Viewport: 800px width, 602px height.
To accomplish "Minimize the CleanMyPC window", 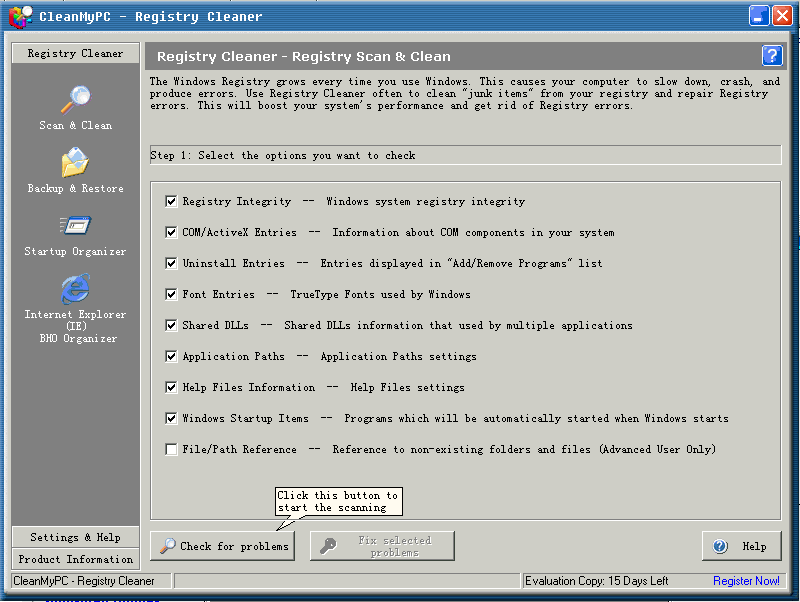I will click(x=759, y=16).
